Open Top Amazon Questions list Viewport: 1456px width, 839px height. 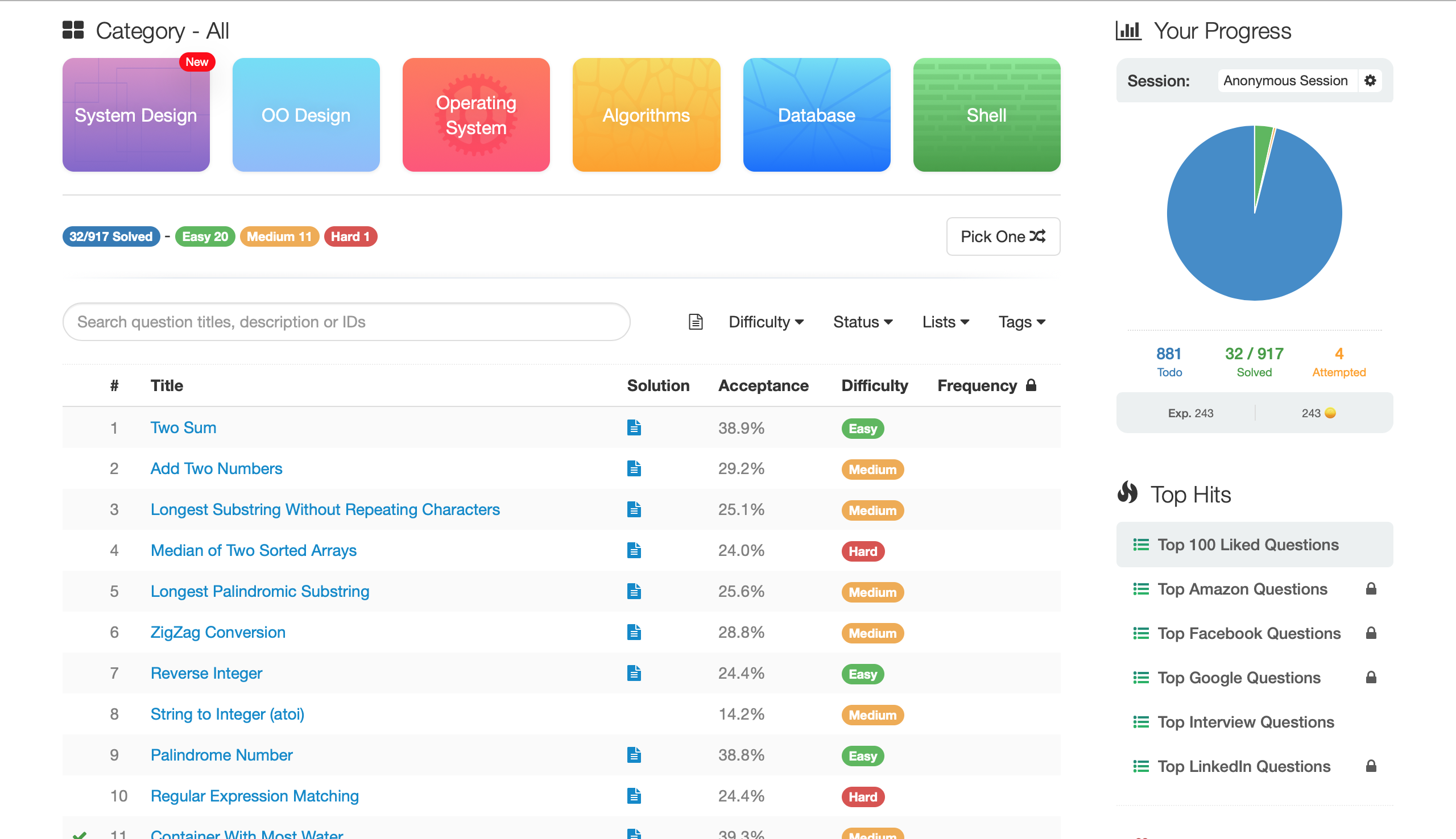[x=1242, y=589]
